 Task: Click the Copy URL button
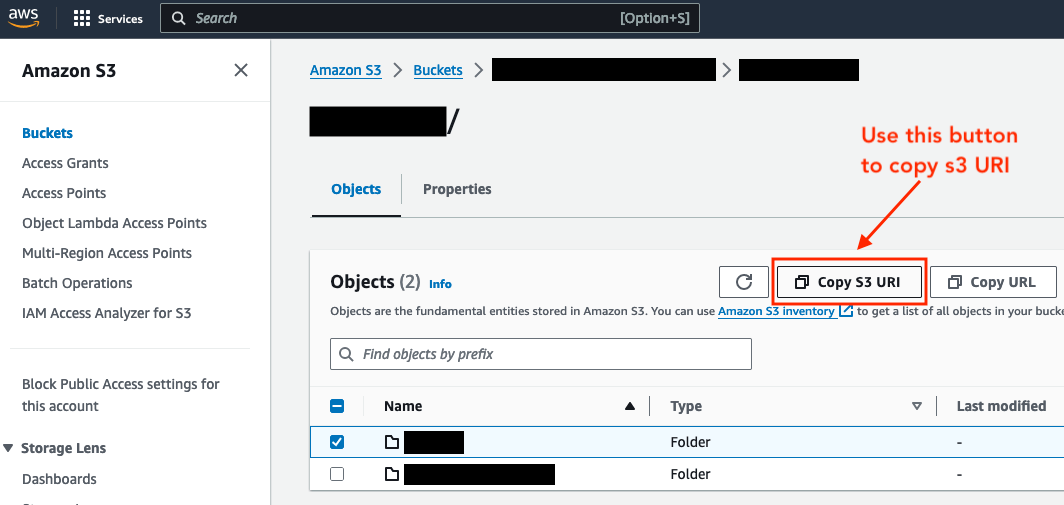click(x=993, y=282)
